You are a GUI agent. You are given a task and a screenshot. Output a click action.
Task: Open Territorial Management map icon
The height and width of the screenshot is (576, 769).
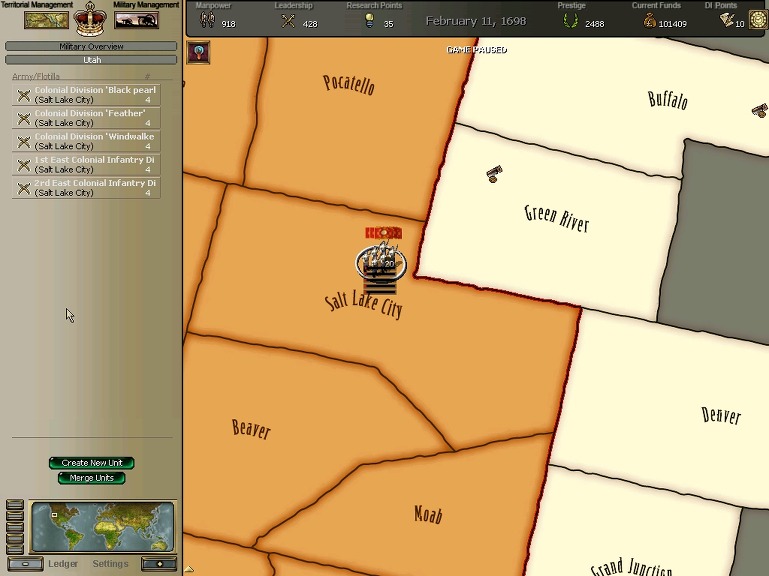[46, 20]
